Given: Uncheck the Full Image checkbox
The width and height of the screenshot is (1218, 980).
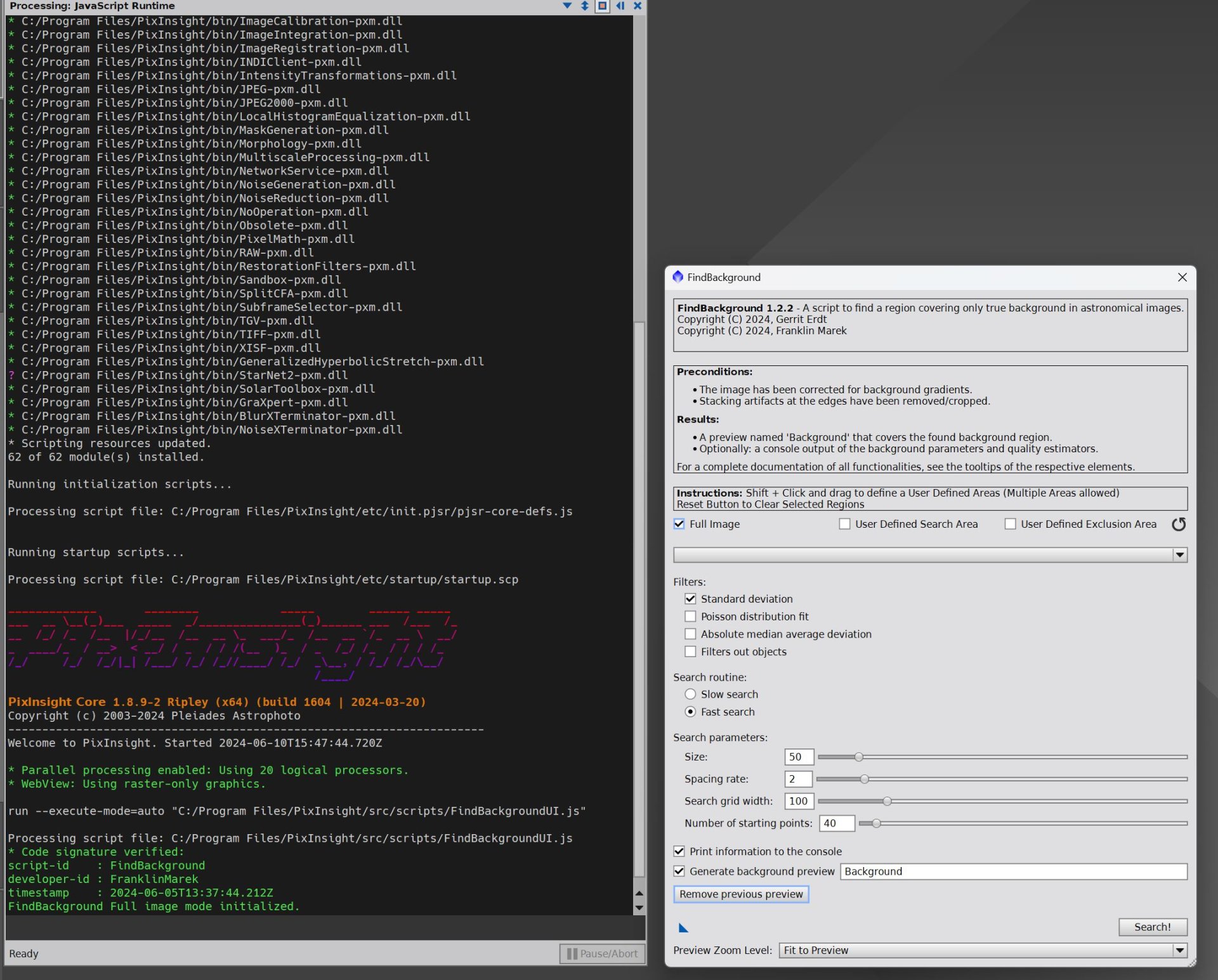Looking at the screenshot, I should click(679, 524).
